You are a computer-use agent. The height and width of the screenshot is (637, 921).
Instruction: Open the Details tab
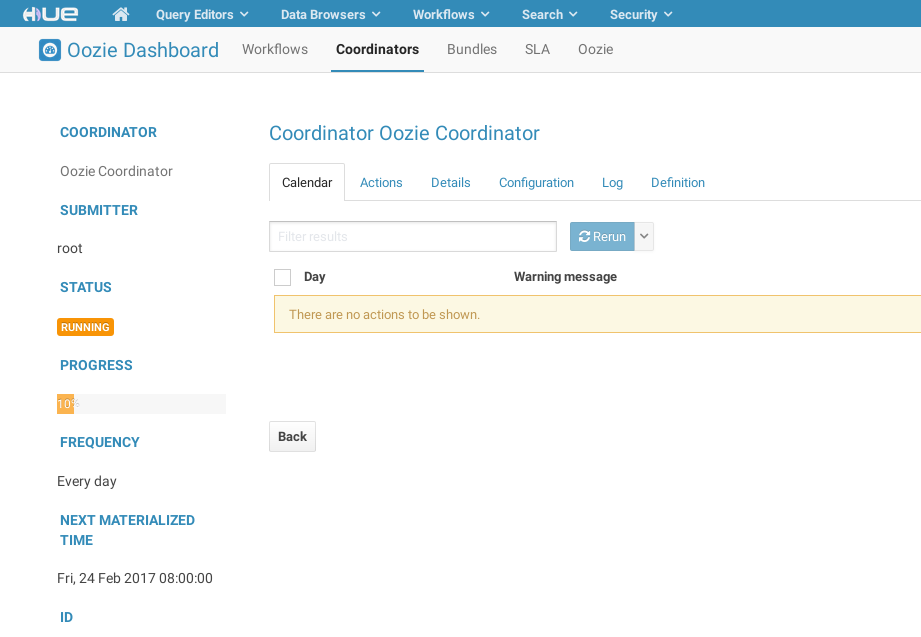pyautogui.click(x=450, y=183)
